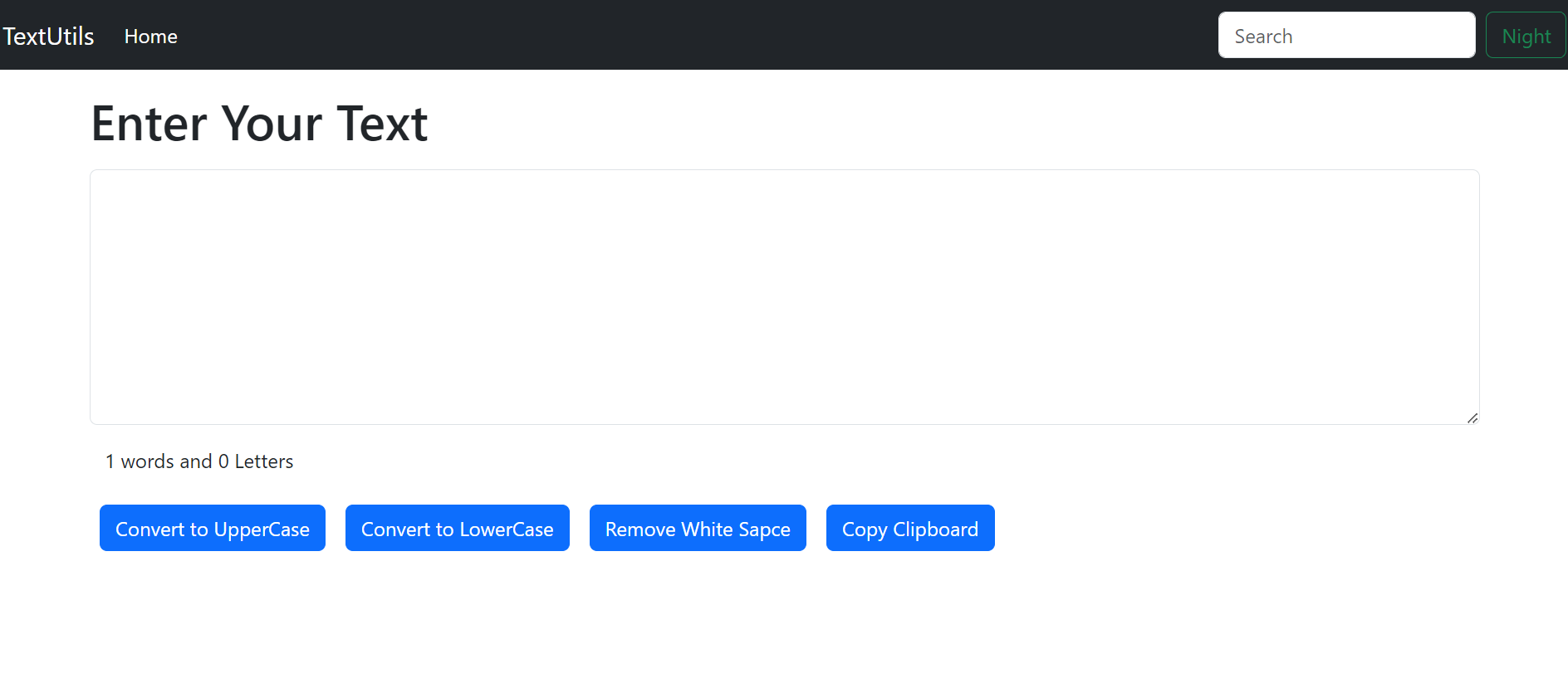Strip extra spaces via Remove White Sapce
This screenshot has height=693, width=1568.
click(x=697, y=529)
